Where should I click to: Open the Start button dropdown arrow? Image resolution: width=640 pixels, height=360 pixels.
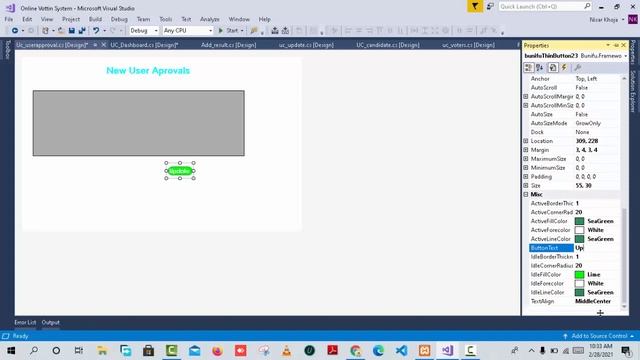click(x=242, y=31)
